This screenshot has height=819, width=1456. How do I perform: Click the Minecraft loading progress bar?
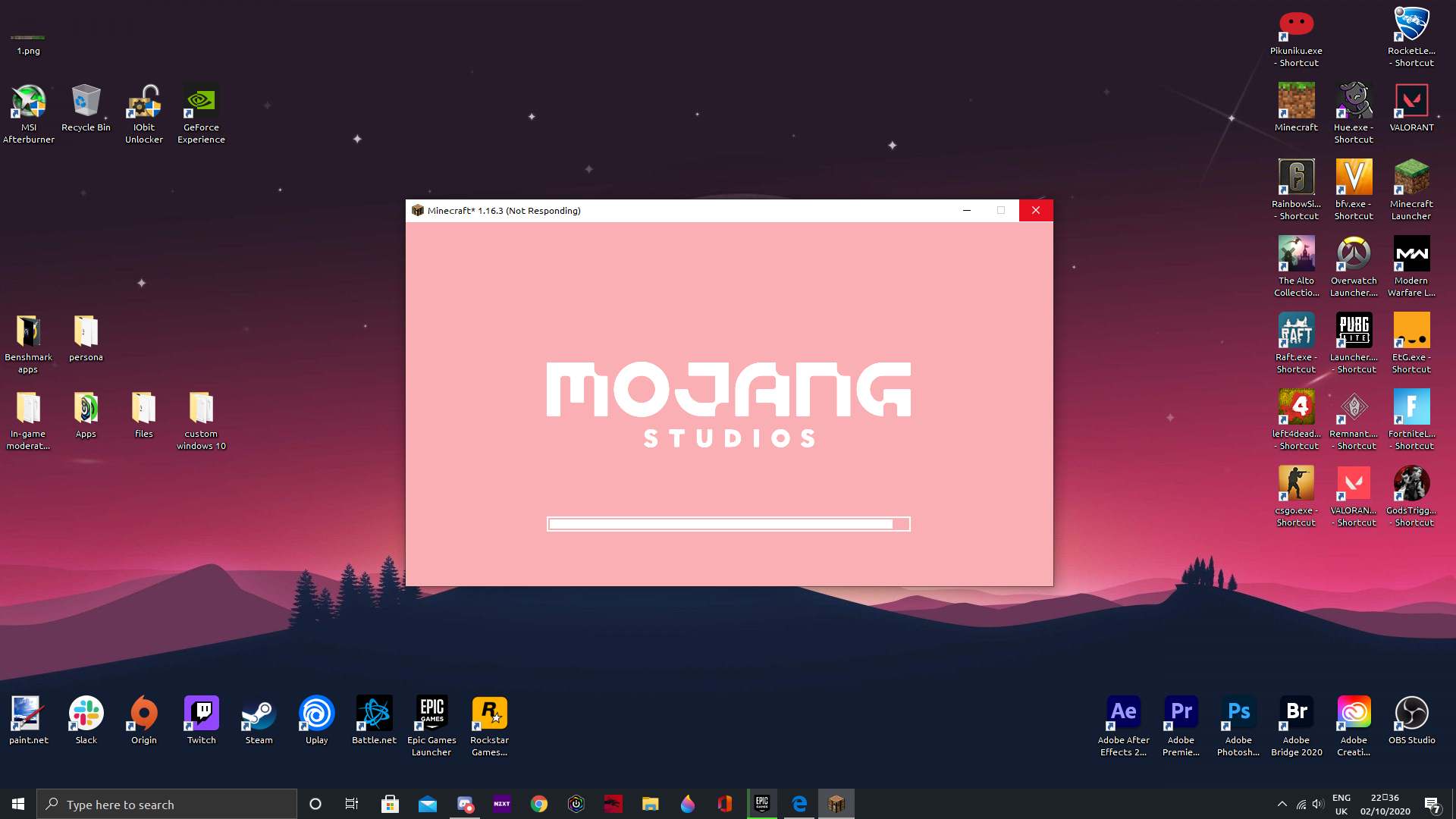[728, 524]
